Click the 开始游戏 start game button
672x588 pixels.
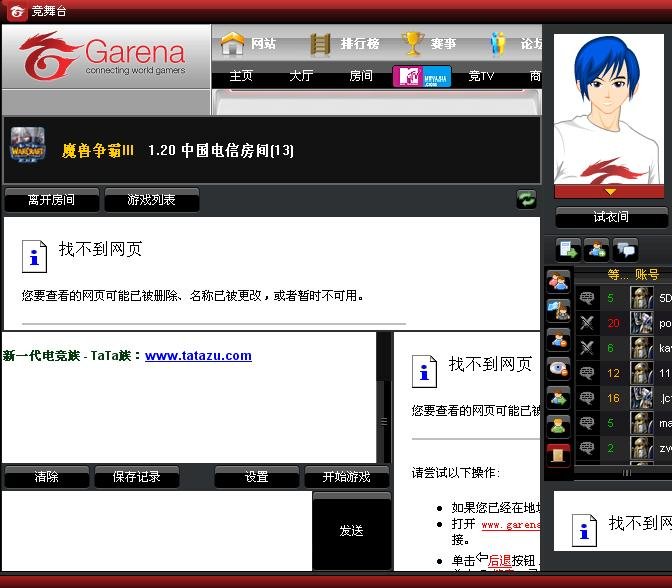[x=346, y=477]
